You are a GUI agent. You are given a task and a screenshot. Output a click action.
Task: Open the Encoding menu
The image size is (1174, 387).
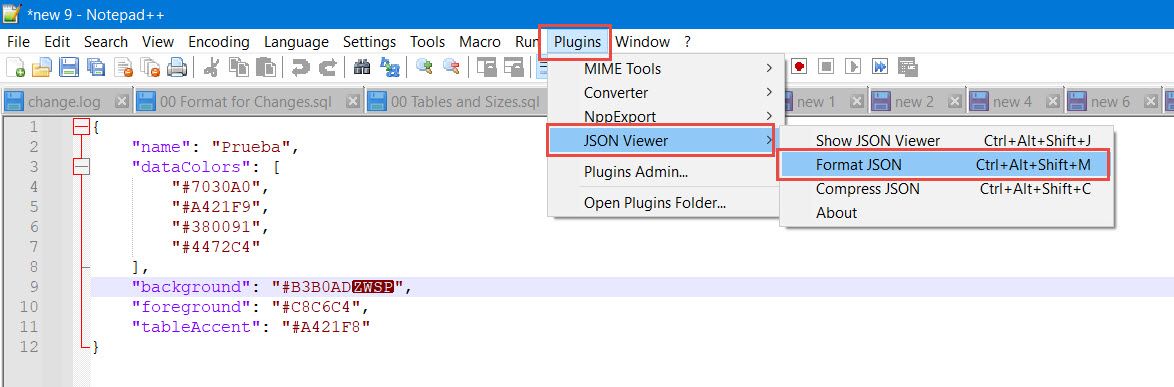(219, 42)
